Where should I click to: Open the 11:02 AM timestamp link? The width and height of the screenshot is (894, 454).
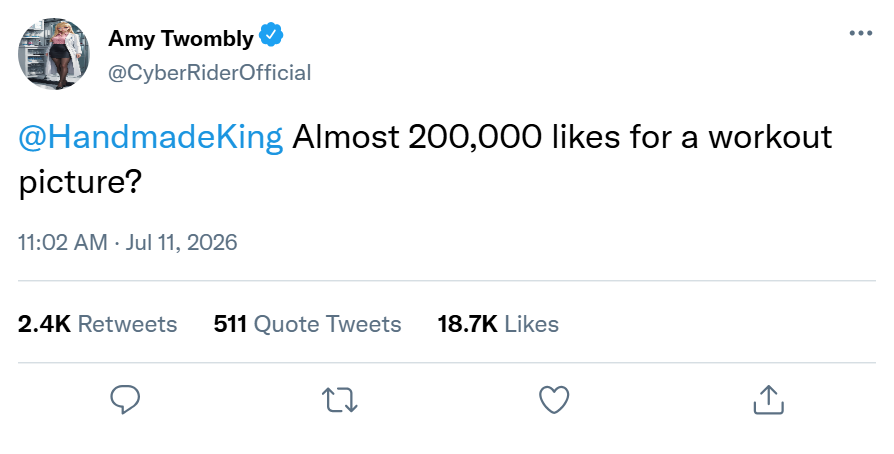(x=63, y=242)
